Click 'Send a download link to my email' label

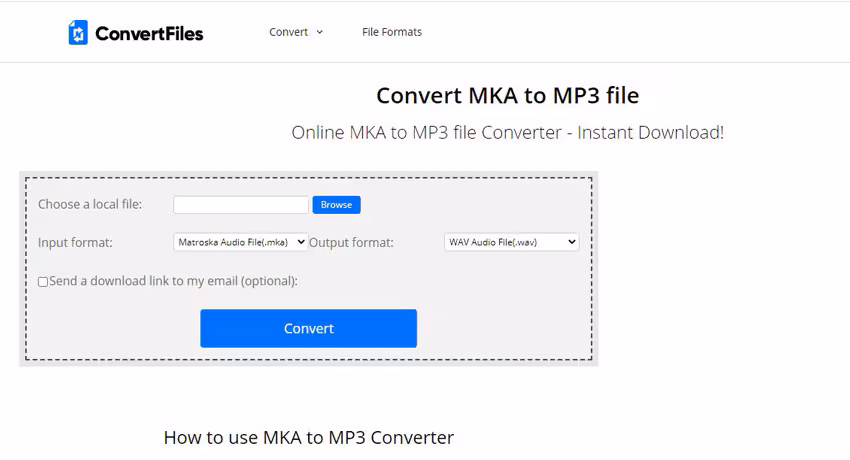coord(173,281)
